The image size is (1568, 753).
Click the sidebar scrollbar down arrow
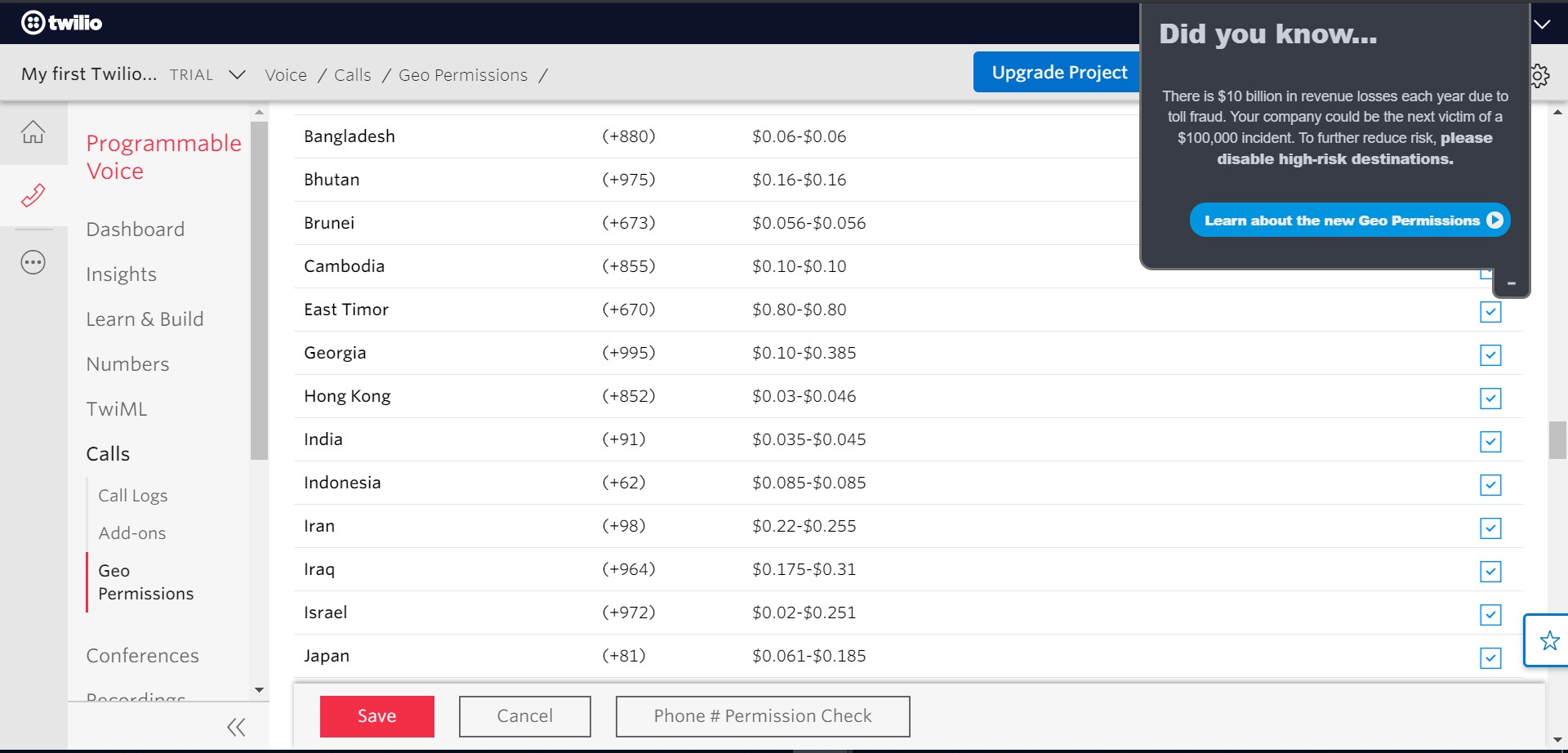(x=260, y=689)
